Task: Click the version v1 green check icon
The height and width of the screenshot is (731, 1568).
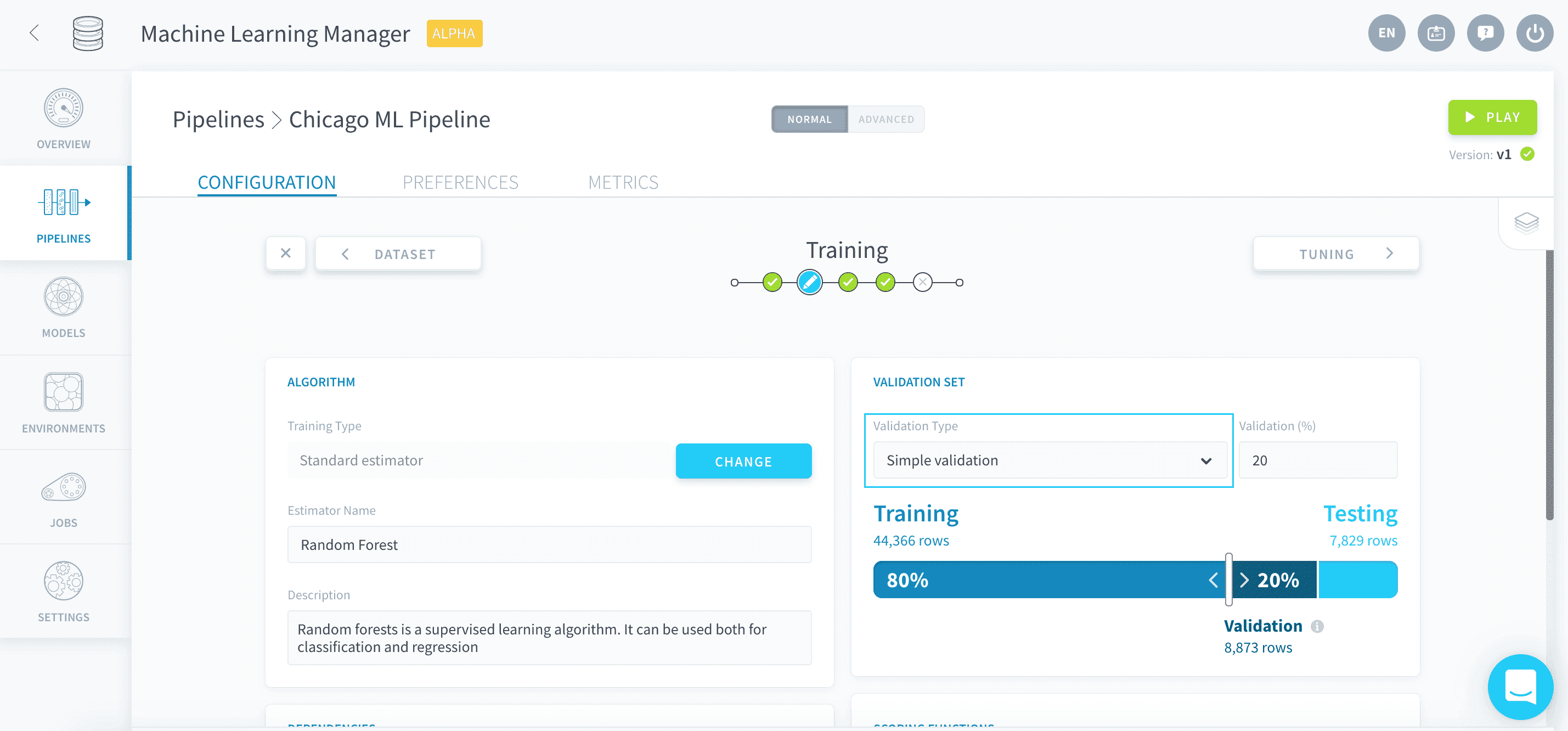Action: click(1527, 154)
